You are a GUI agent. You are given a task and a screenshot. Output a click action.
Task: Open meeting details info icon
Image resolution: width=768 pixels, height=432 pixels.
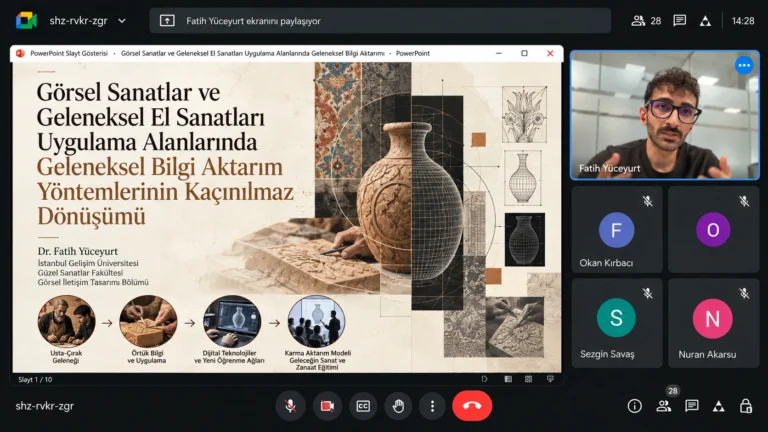tap(634, 406)
